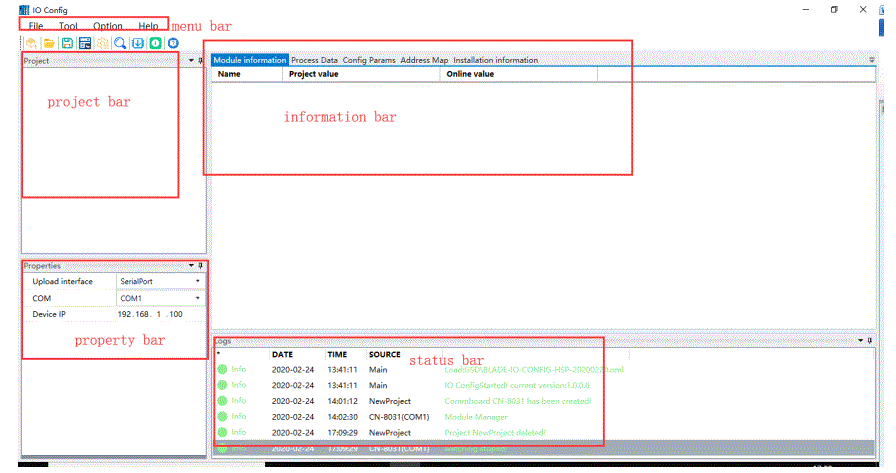Click the Online value column header
Image resolution: width=896 pixels, height=473 pixels.
[x=470, y=74]
